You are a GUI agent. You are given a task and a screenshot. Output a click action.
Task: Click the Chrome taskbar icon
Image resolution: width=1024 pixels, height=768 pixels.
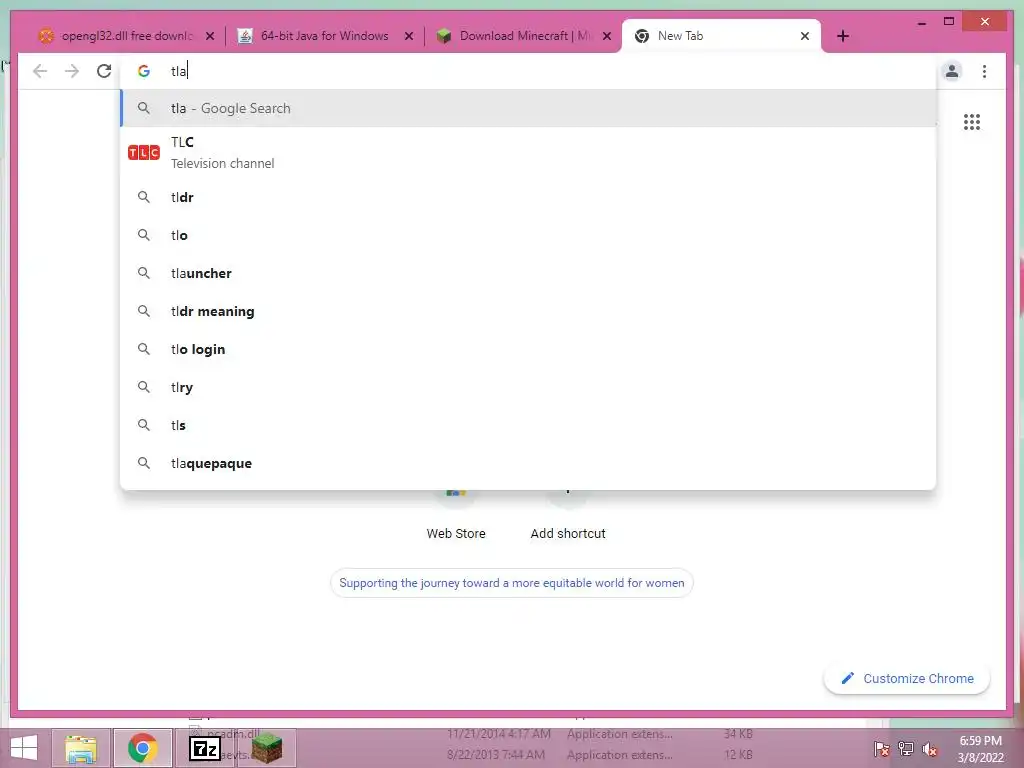point(142,748)
